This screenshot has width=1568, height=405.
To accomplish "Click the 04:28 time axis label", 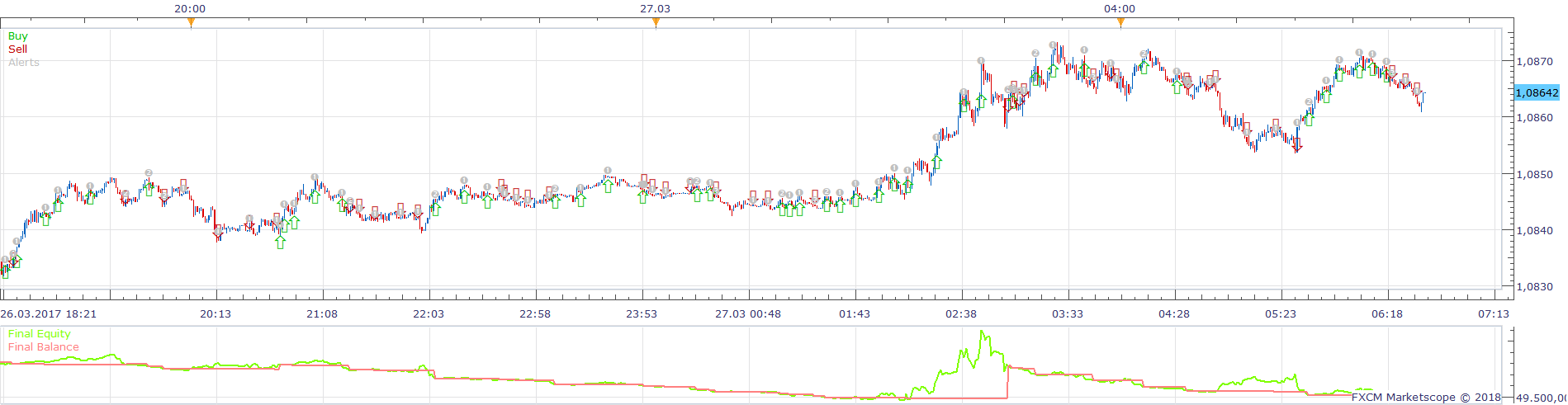I will pyautogui.click(x=1174, y=314).
